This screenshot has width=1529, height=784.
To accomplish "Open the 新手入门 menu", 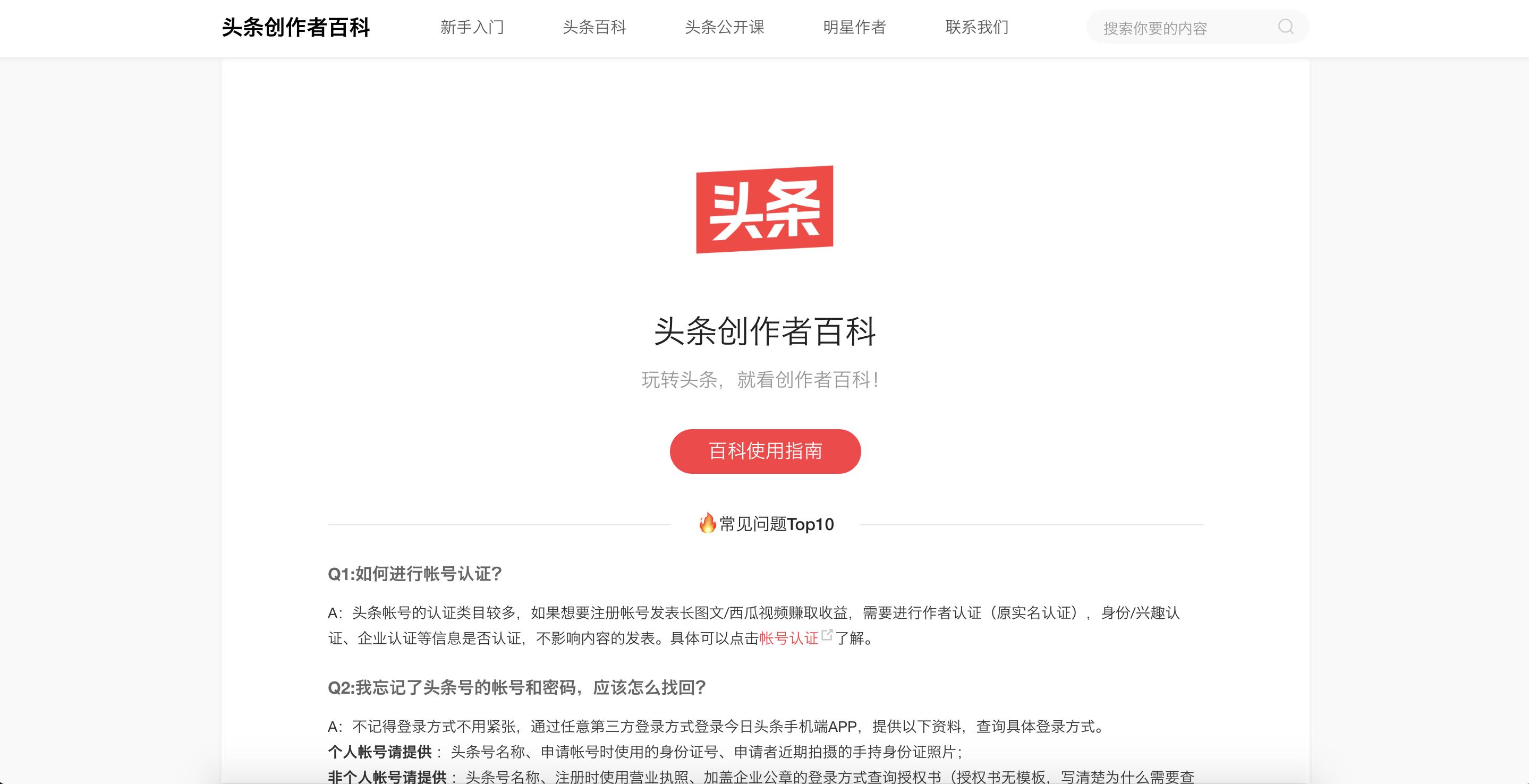I will tap(472, 27).
